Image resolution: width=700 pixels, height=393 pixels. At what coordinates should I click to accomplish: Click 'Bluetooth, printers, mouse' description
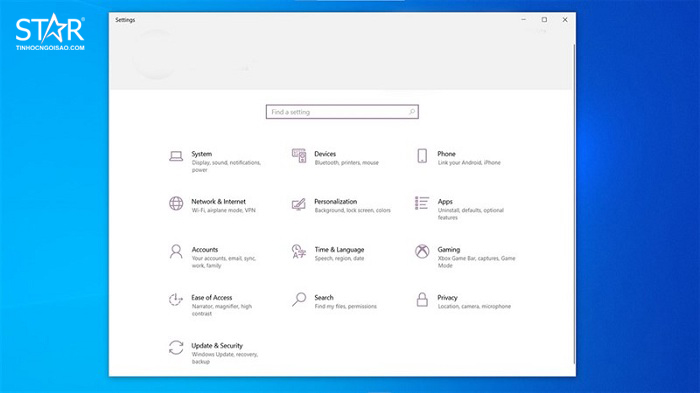pyautogui.click(x=346, y=163)
